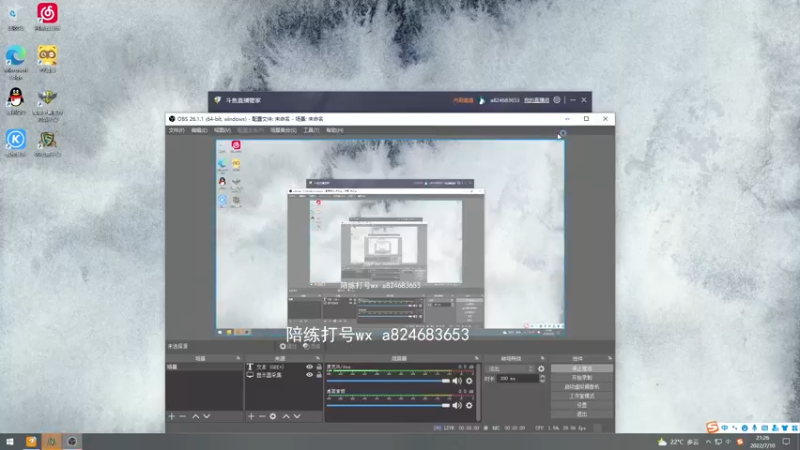The height and width of the screenshot is (450, 800).
Task: Open the notification center in the taskbar
Action: click(x=786, y=441)
